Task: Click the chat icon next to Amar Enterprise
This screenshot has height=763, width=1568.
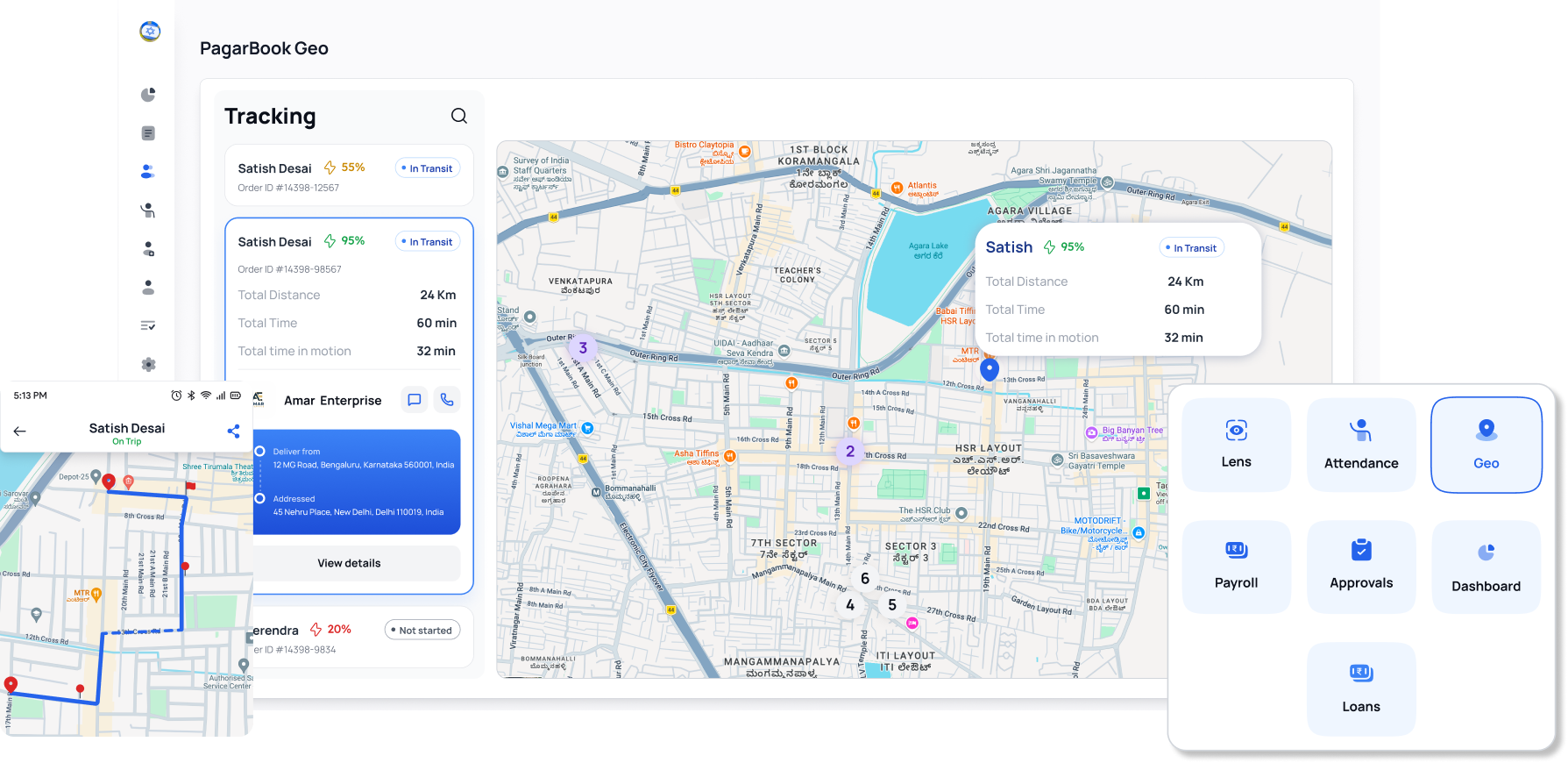Action: 415,400
